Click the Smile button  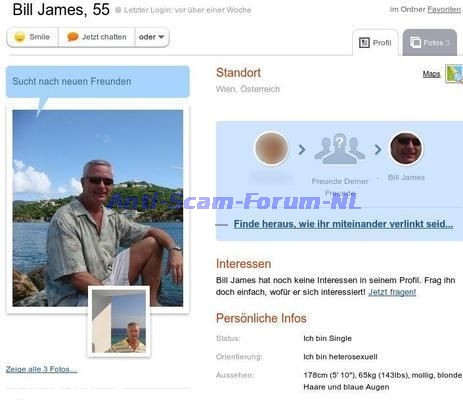coord(32,37)
